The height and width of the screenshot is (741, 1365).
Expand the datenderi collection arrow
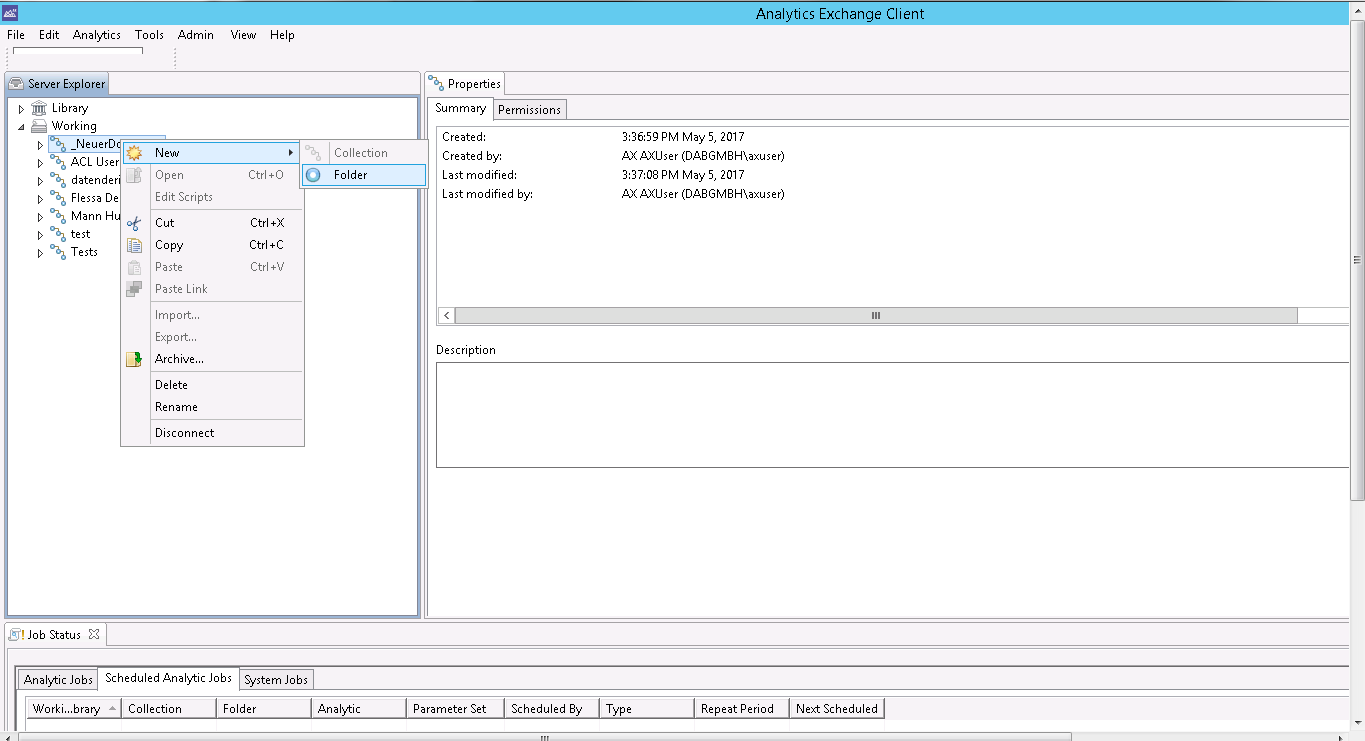[x=41, y=181]
